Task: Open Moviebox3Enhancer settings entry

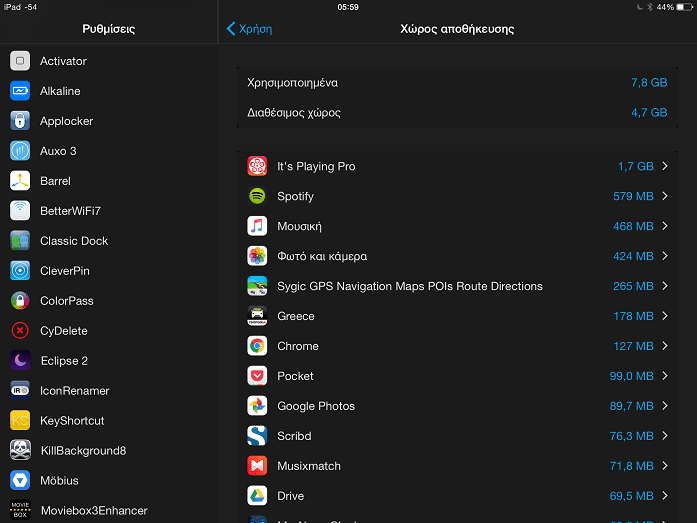Action: [109, 510]
